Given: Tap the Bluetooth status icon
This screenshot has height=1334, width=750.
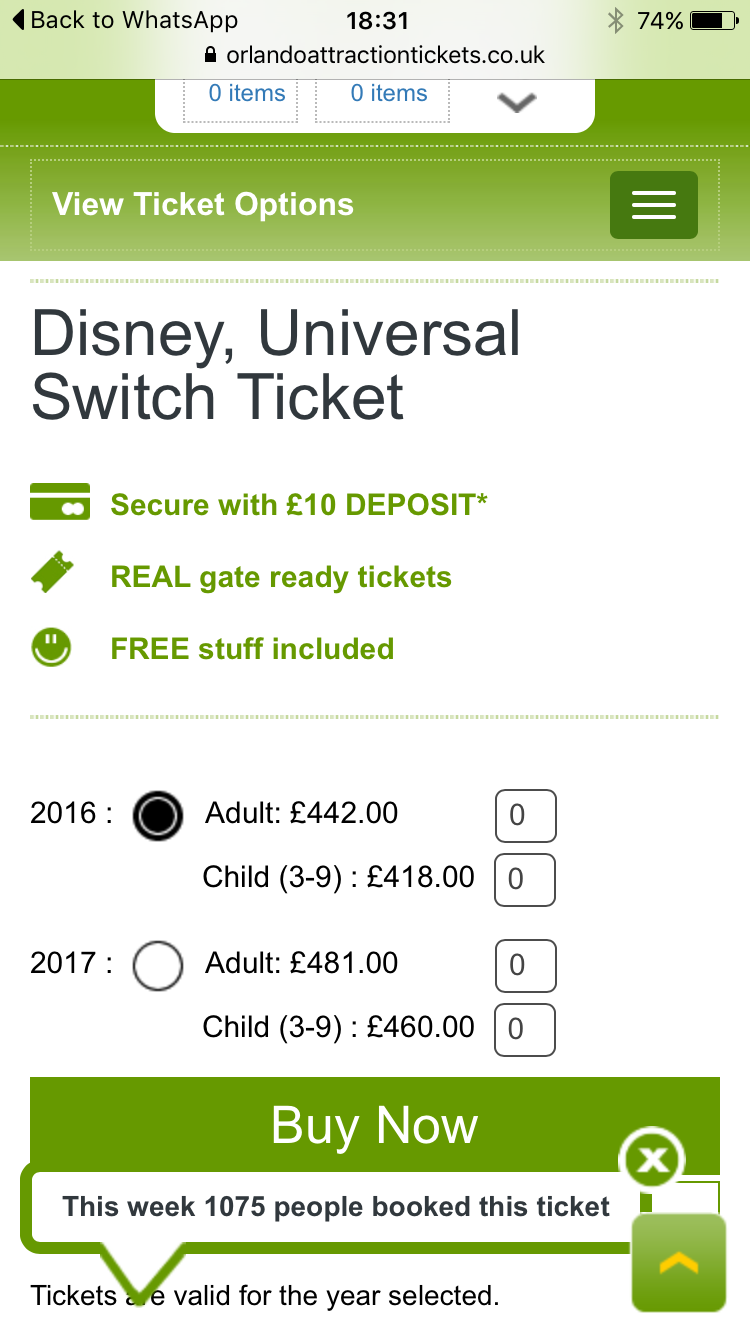Looking at the screenshot, I should coord(615,20).
